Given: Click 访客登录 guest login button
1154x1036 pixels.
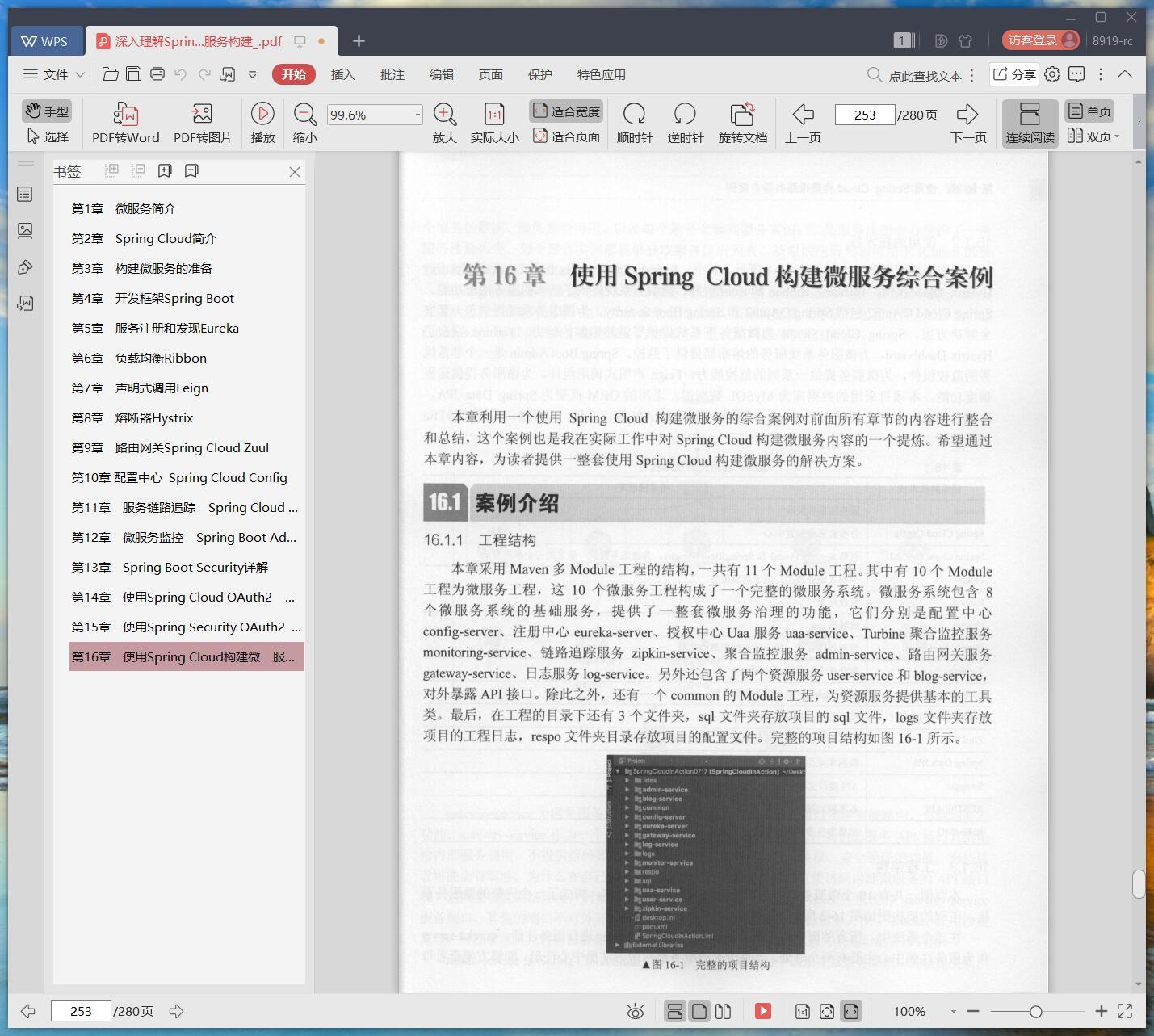Looking at the screenshot, I should pos(1041,40).
